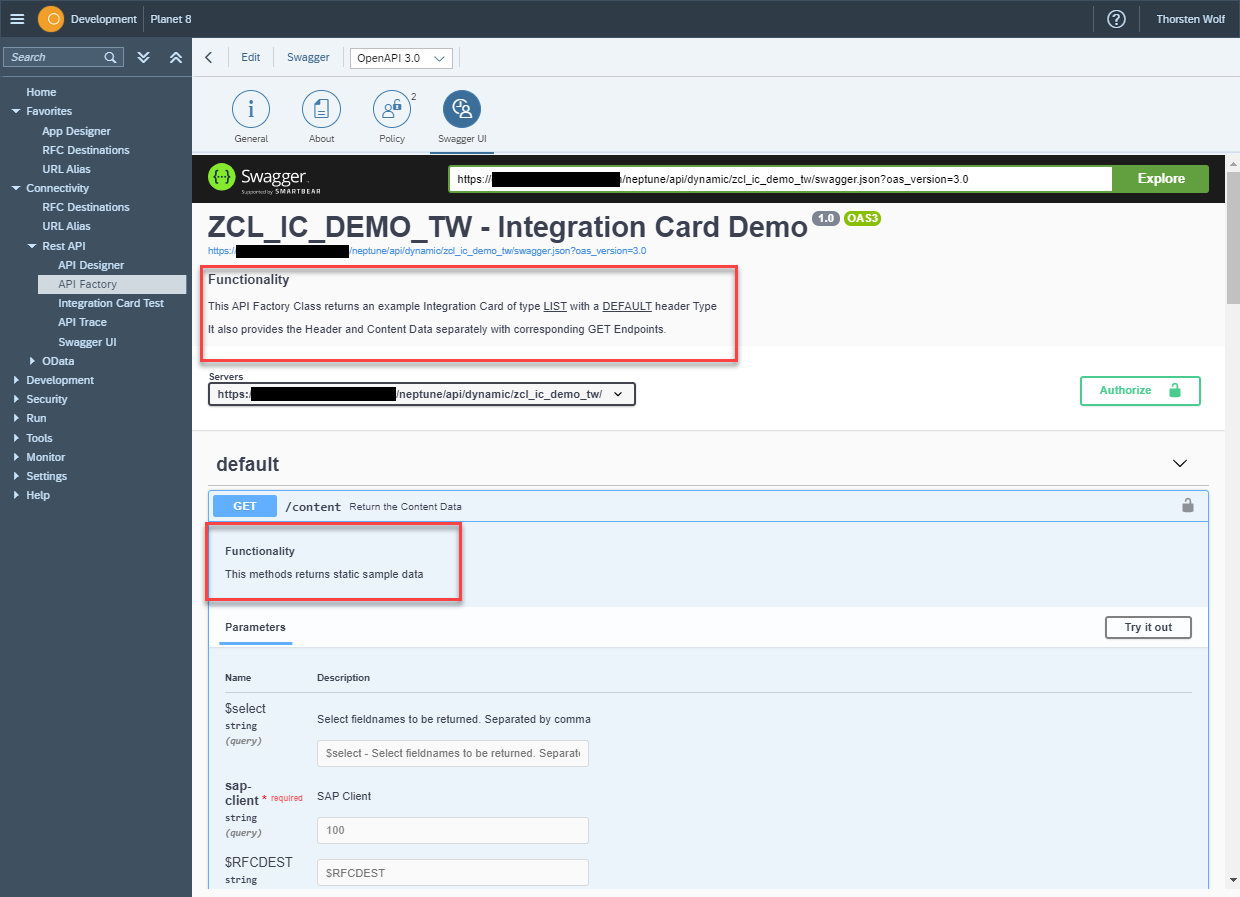Click the back arrow icon
Viewport: 1240px width, 897px height.
tap(208, 57)
